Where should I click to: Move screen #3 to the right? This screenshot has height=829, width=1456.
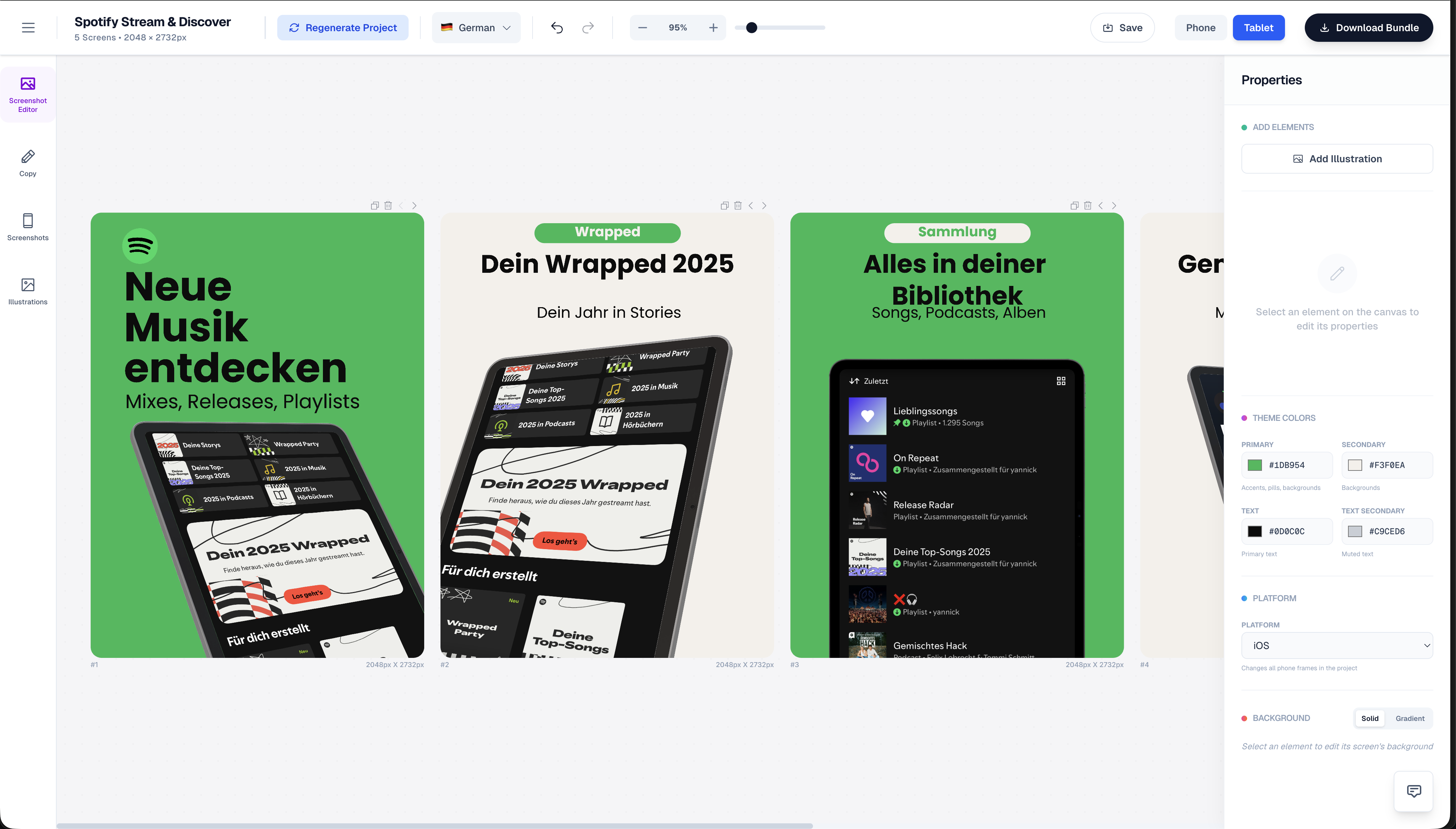coord(1114,205)
